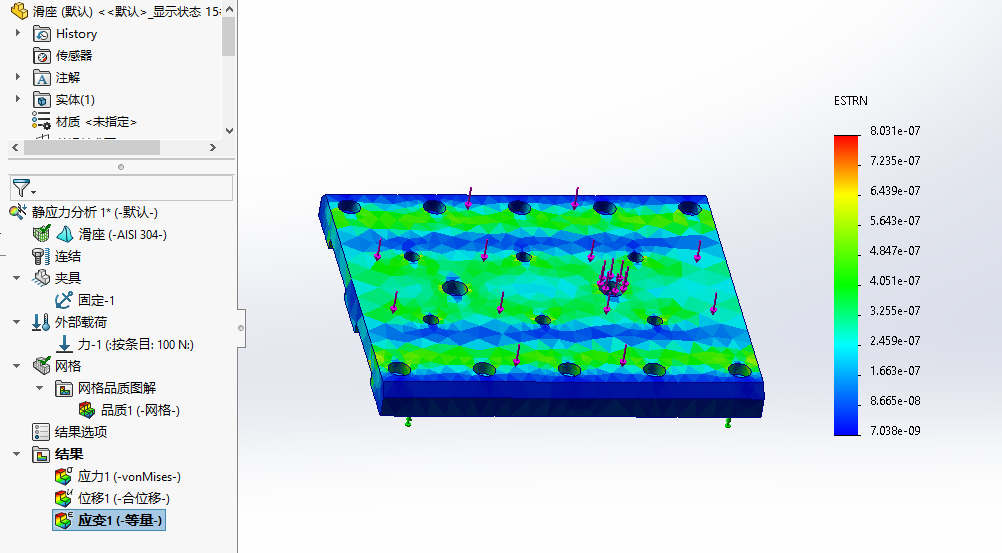Click the 注解 annotations icon
Image resolution: width=1002 pixels, height=553 pixels.
tap(42, 78)
